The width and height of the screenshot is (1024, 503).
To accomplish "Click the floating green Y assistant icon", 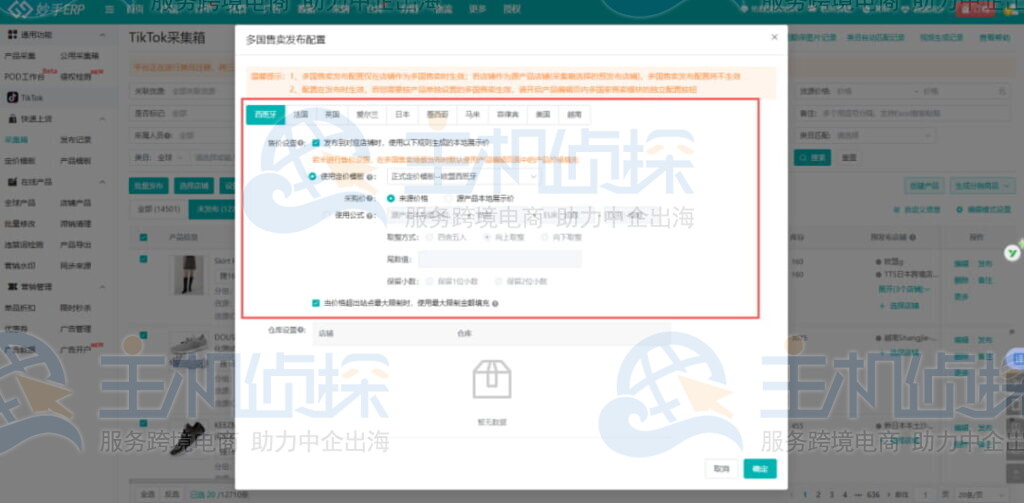I will [1012, 252].
